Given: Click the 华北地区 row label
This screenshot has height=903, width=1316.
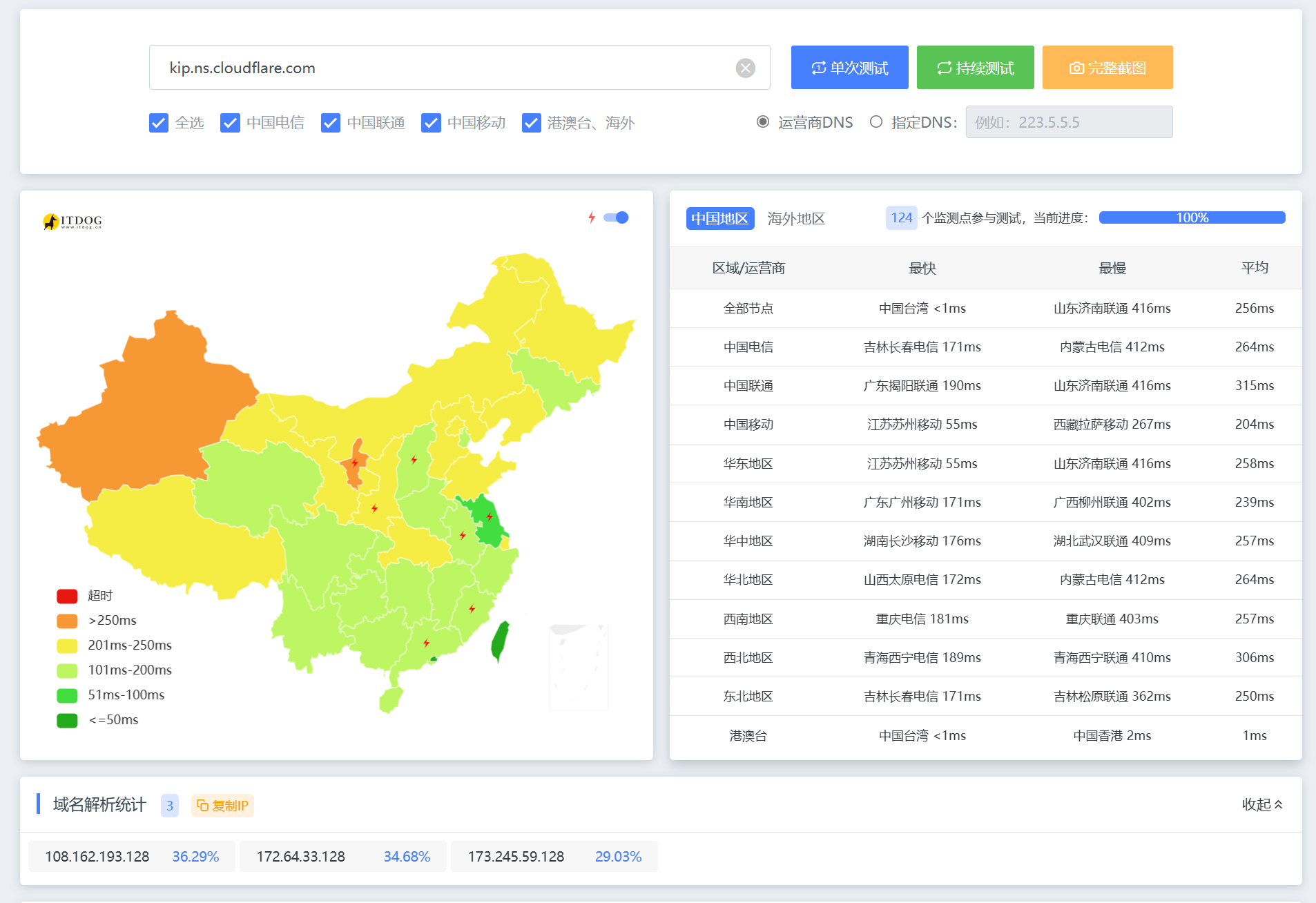Looking at the screenshot, I should (x=748, y=579).
